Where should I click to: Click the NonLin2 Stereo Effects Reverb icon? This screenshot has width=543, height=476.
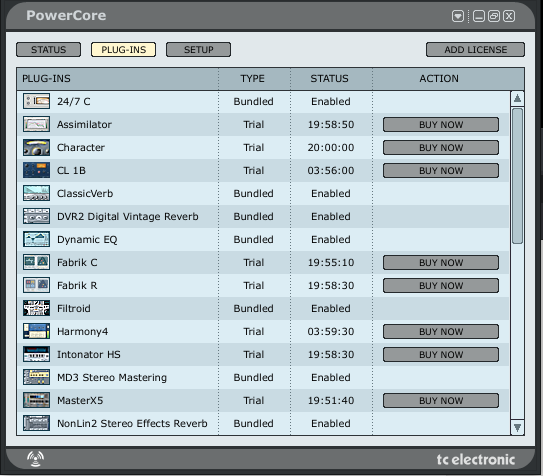(x=36, y=423)
